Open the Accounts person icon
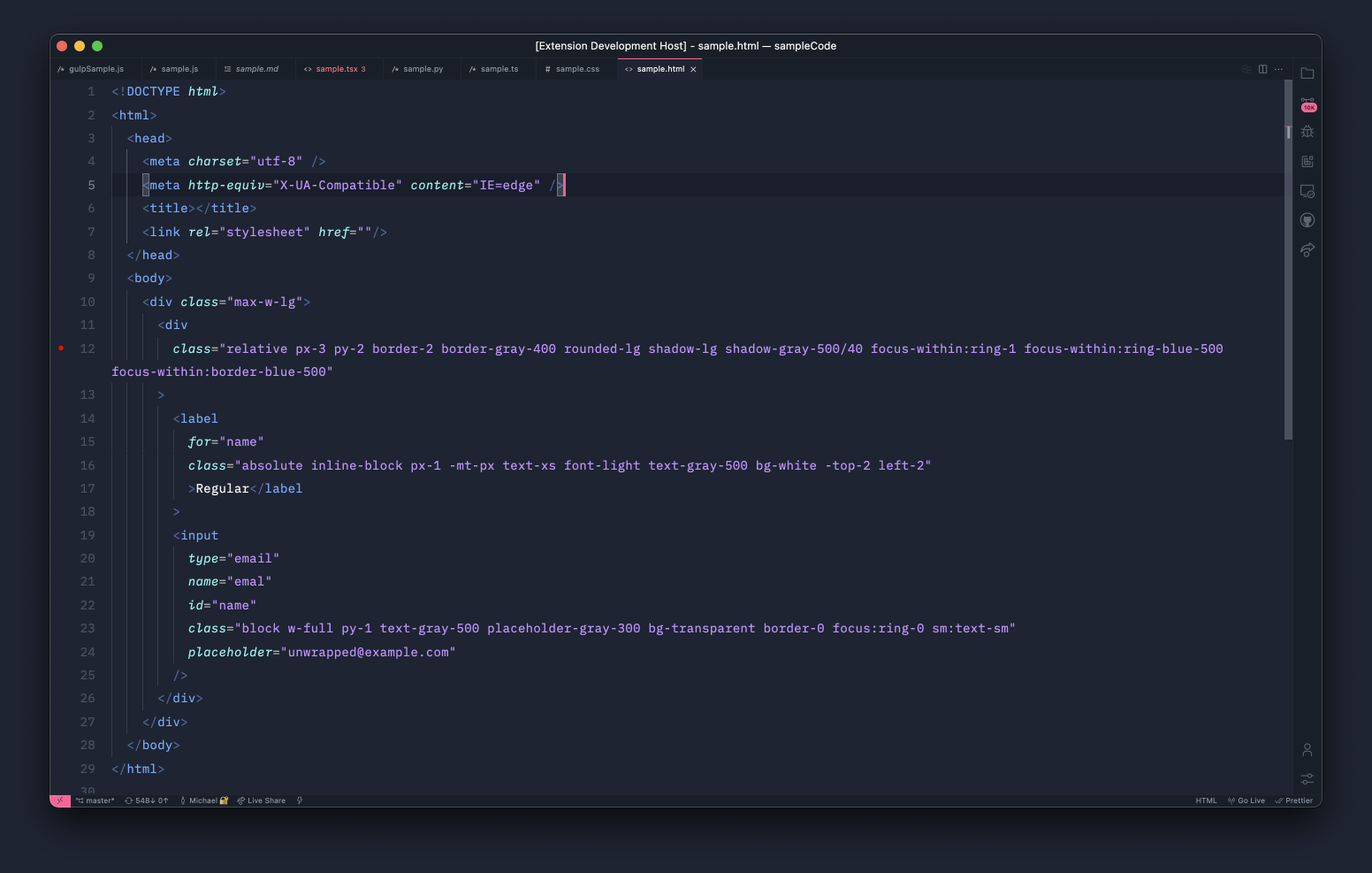1372x873 pixels. click(1307, 750)
